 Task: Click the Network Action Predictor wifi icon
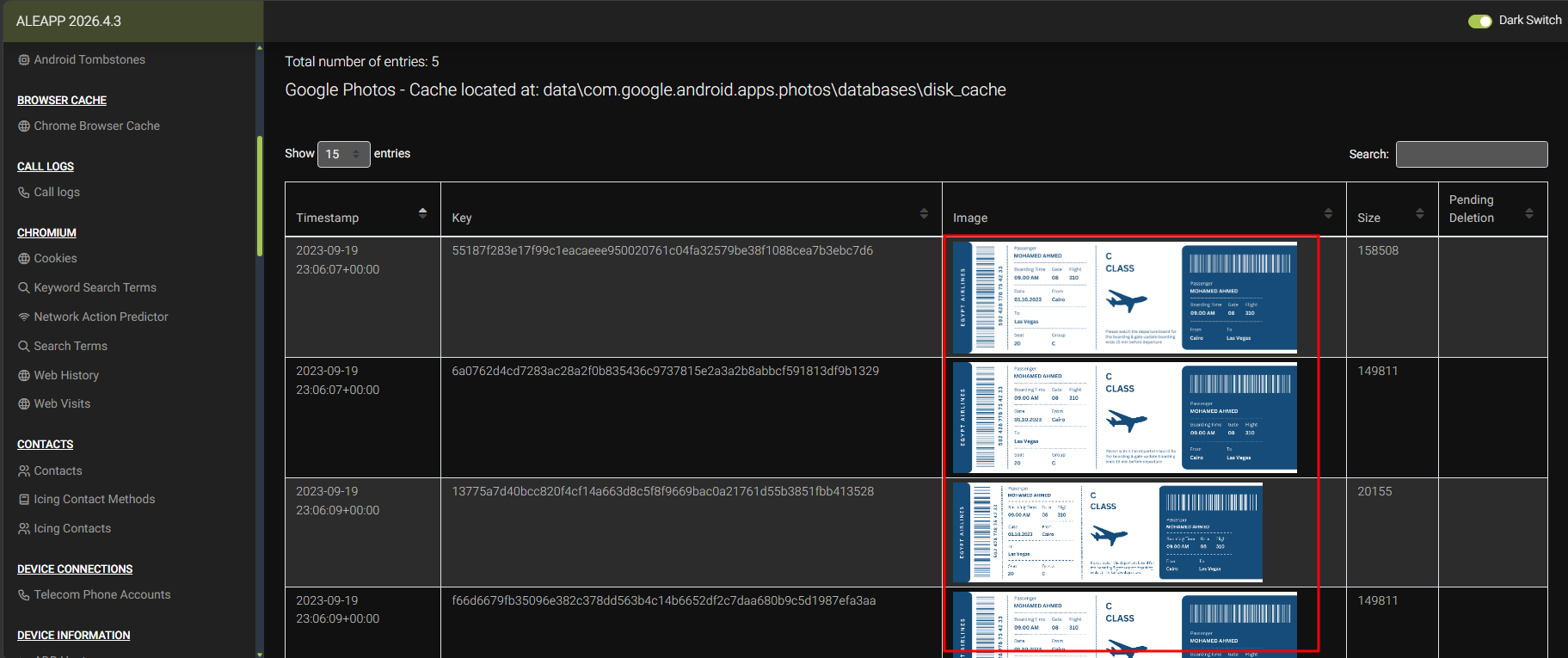pos(24,317)
